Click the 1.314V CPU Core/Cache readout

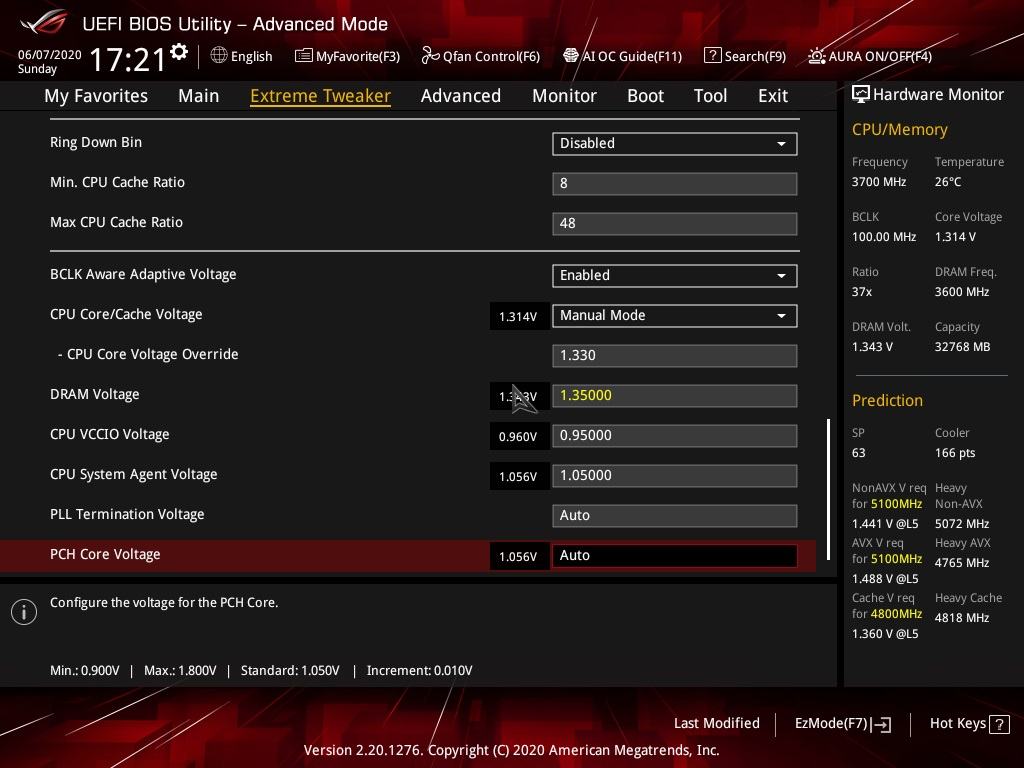pyautogui.click(x=518, y=317)
